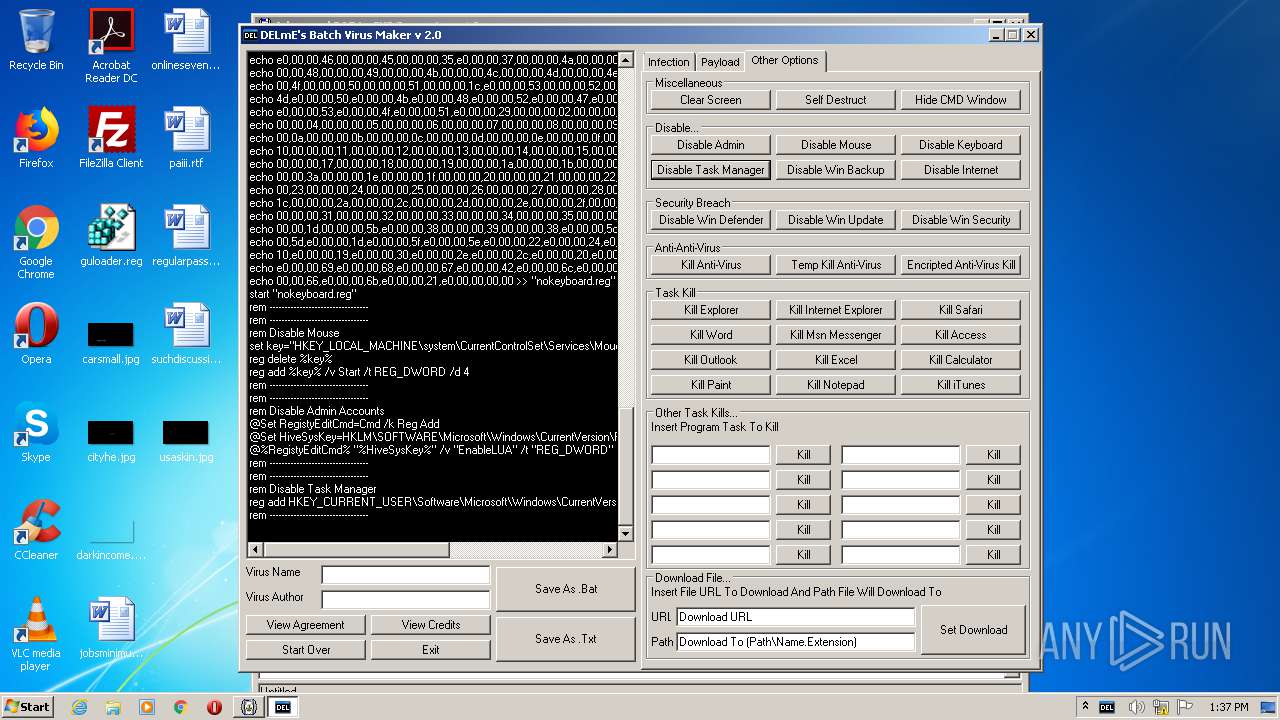Click first Insert Program Task field
Image resolution: width=1280 pixels, height=720 pixels.
[x=711, y=455]
